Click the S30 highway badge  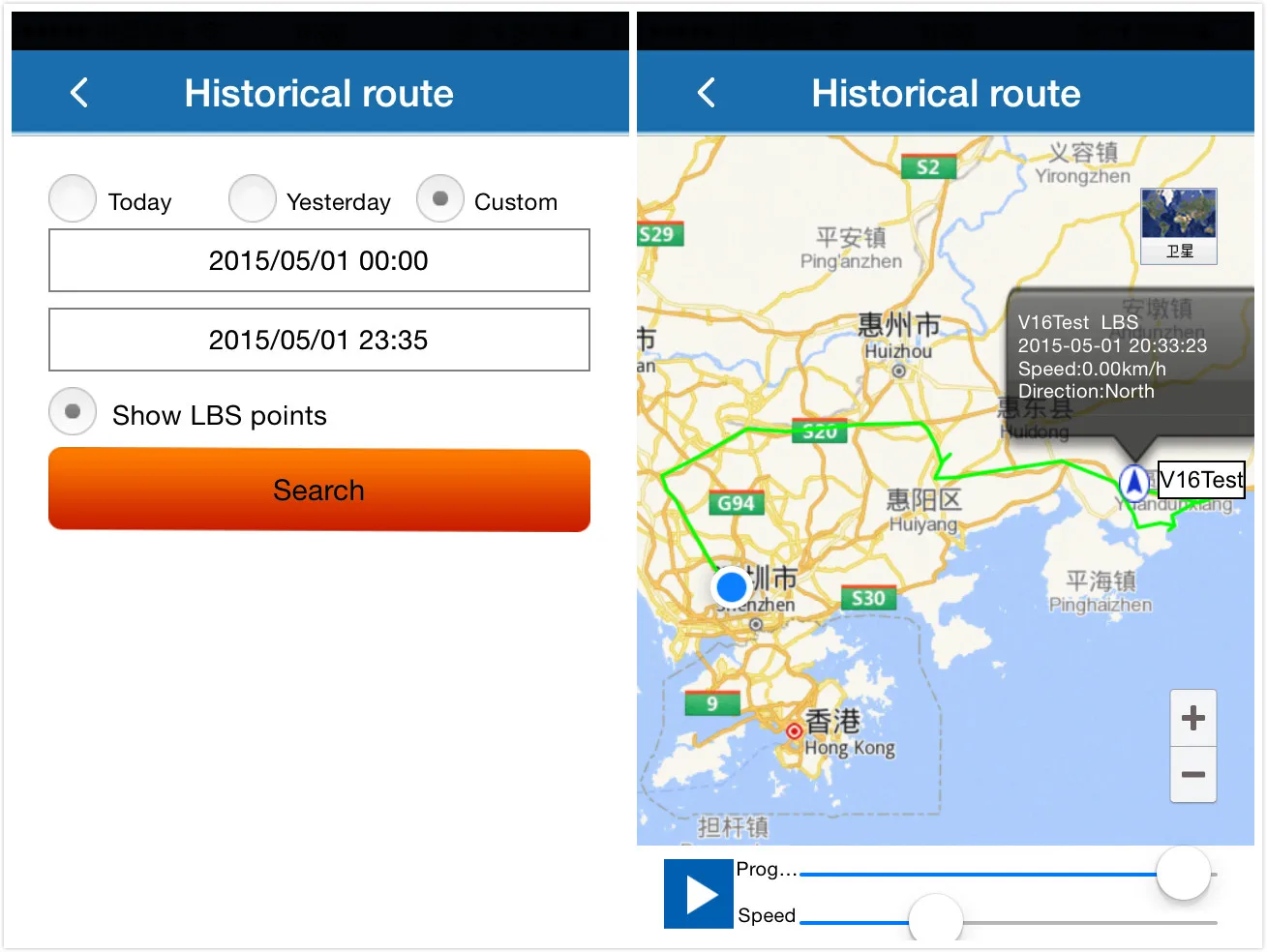[868, 598]
